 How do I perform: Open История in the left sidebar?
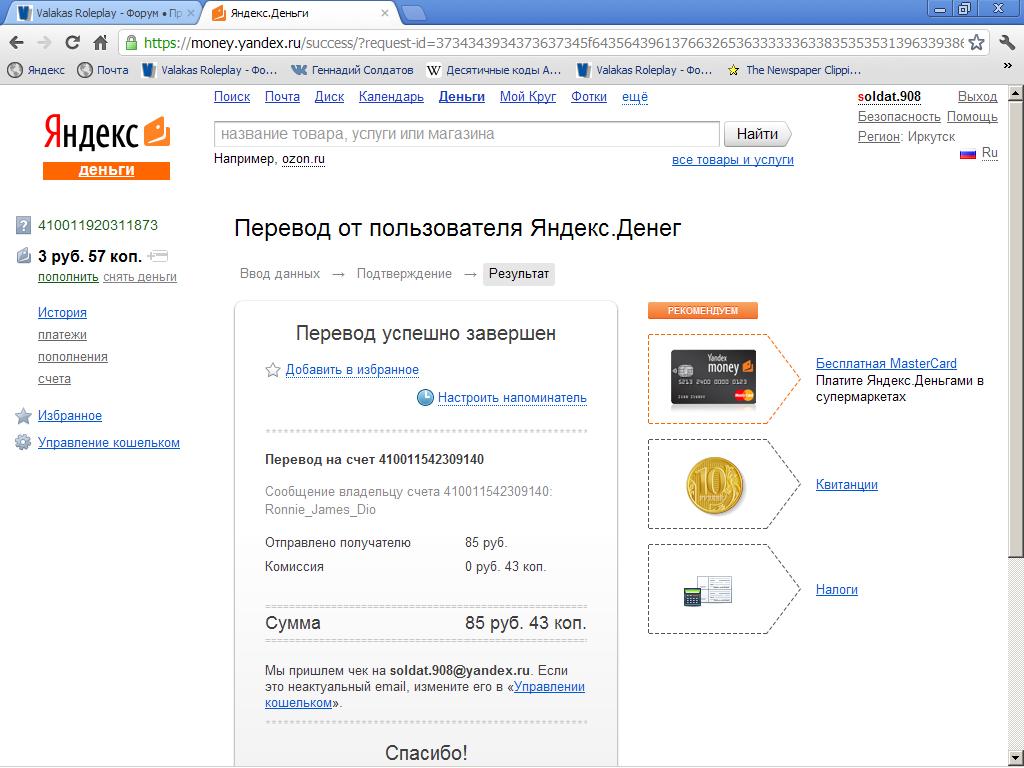click(x=62, y=313)
